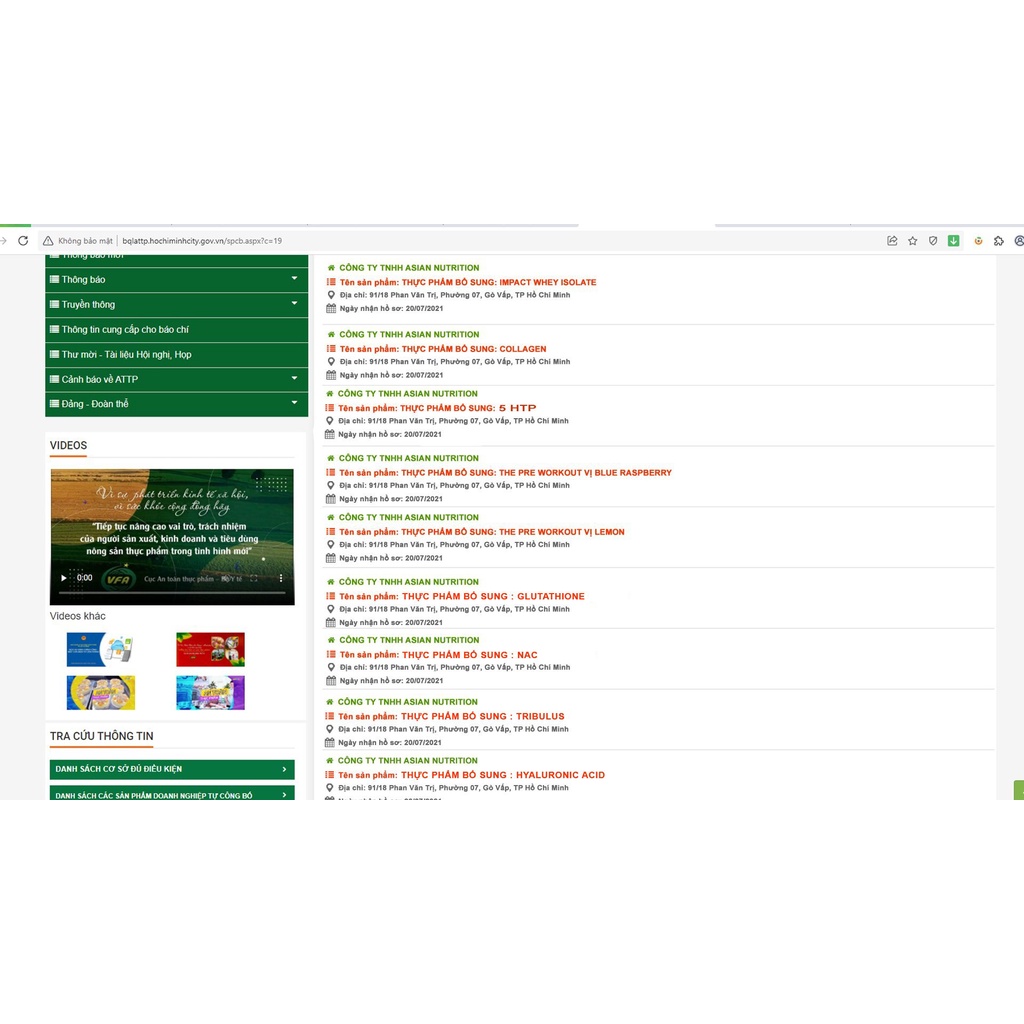This screenshot has height=1024, width=1024.
Task: Open the red thumbnail under Videos khác
Action: point(210,649)
